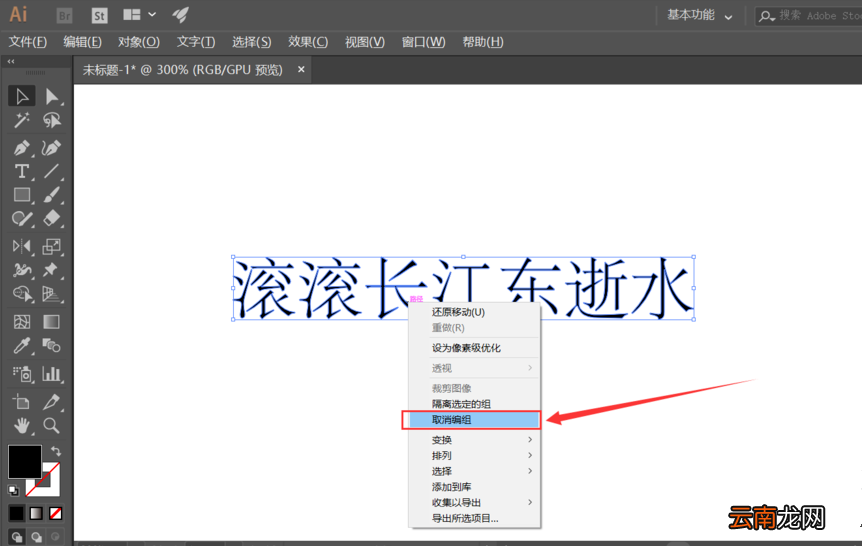Select the Line Segment tool
Screen dimensions: 862x546
pos(52,171)
